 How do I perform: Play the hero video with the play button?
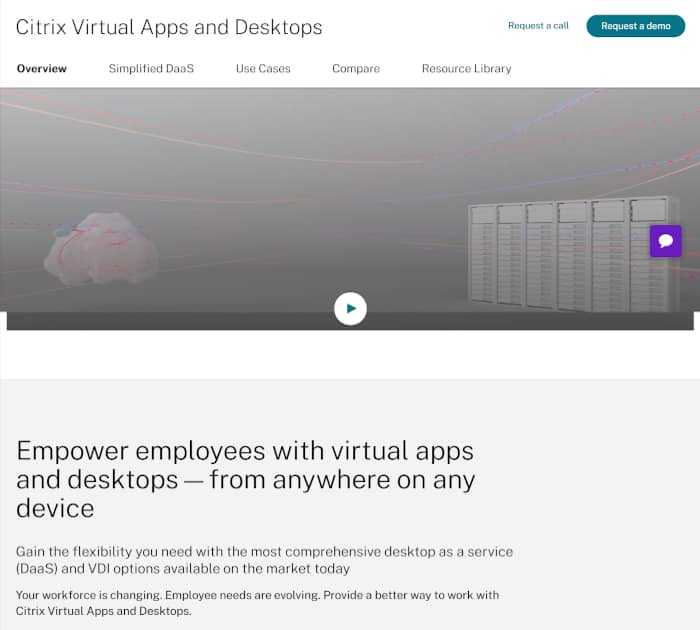tap(350, 309)
